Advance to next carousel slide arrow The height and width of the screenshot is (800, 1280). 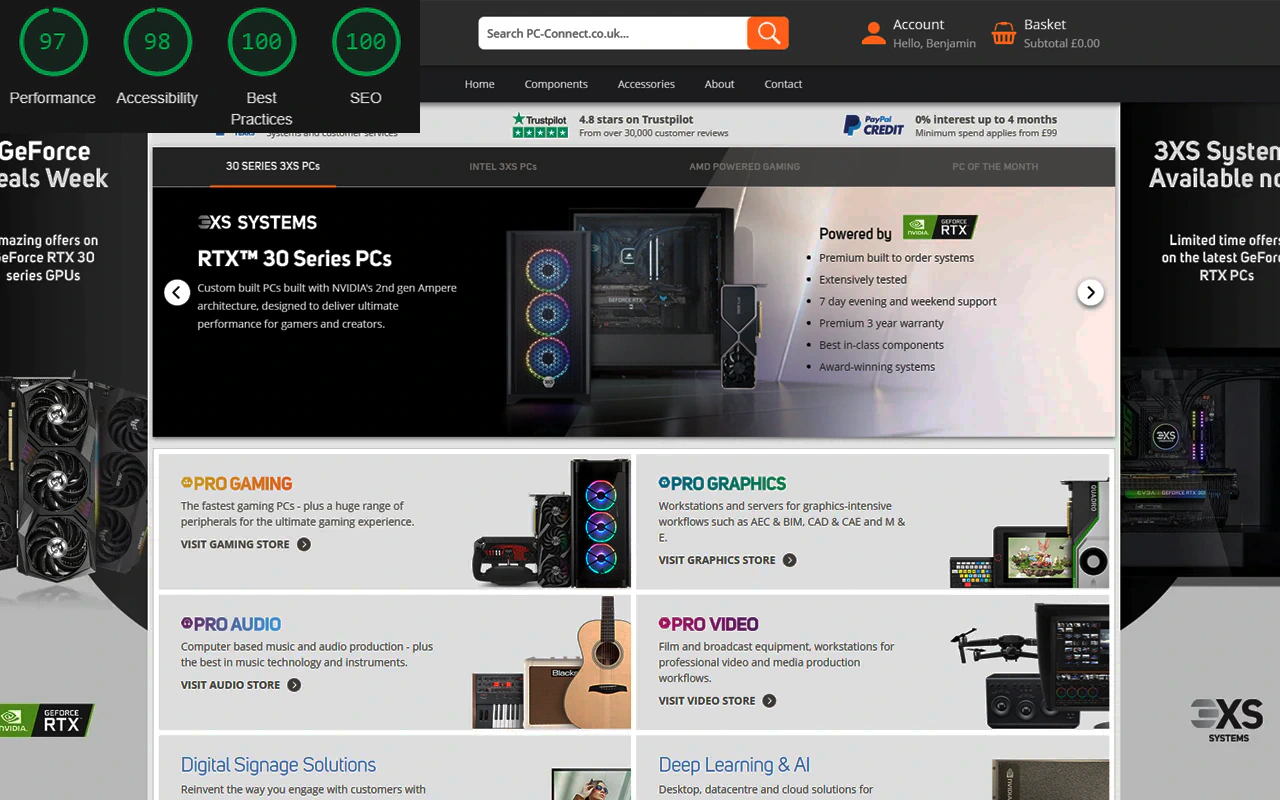1090,293
